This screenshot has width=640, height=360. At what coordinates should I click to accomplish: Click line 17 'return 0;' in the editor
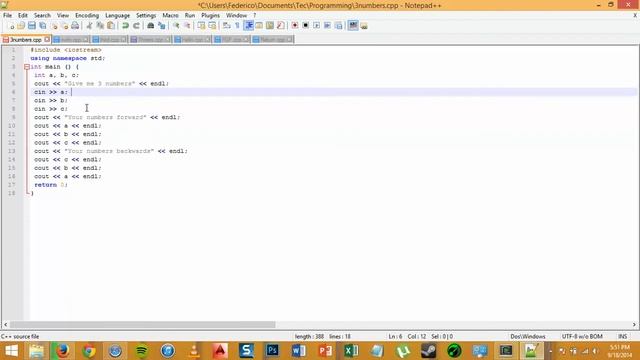coord(51,185)
